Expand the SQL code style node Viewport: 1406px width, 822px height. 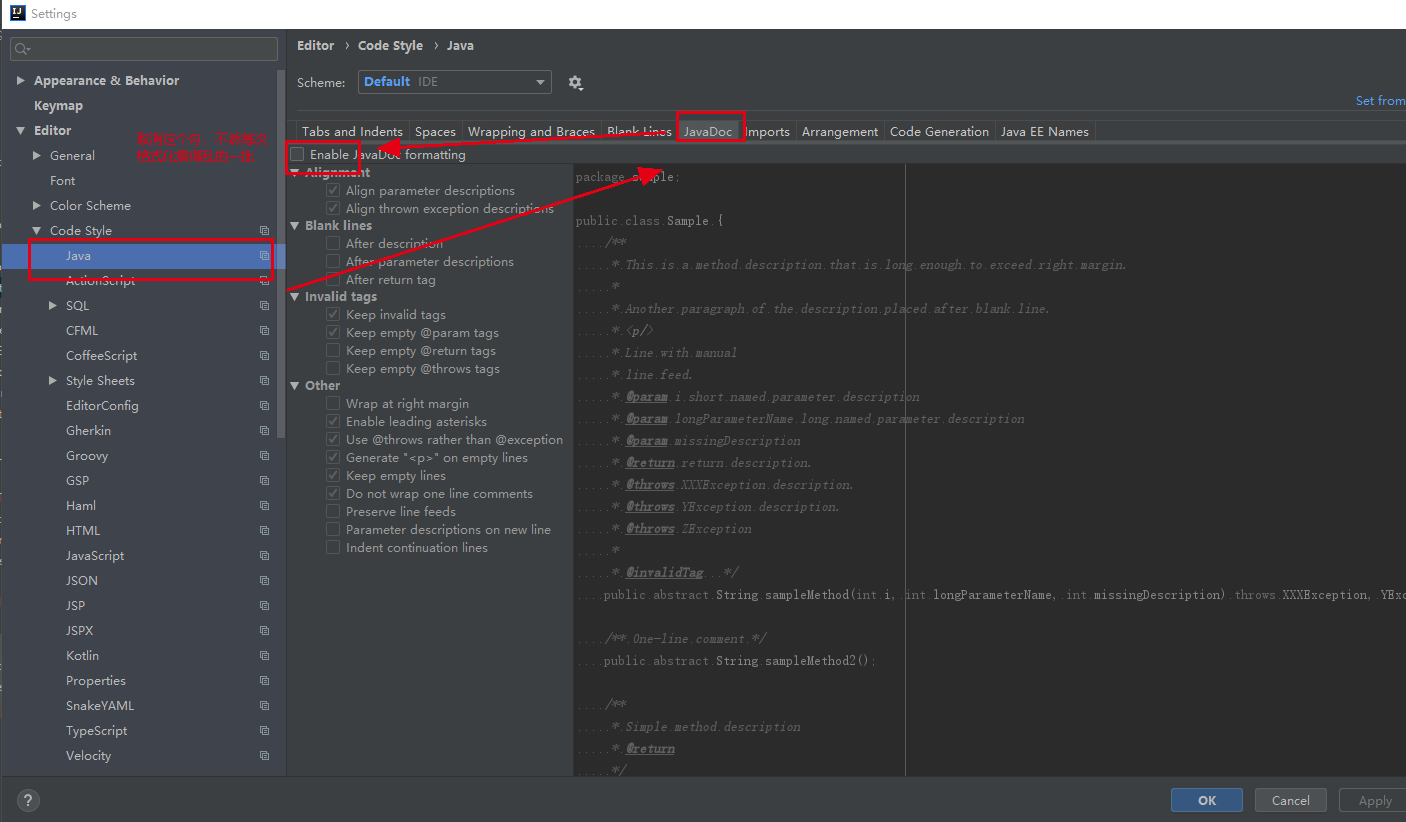53,306
